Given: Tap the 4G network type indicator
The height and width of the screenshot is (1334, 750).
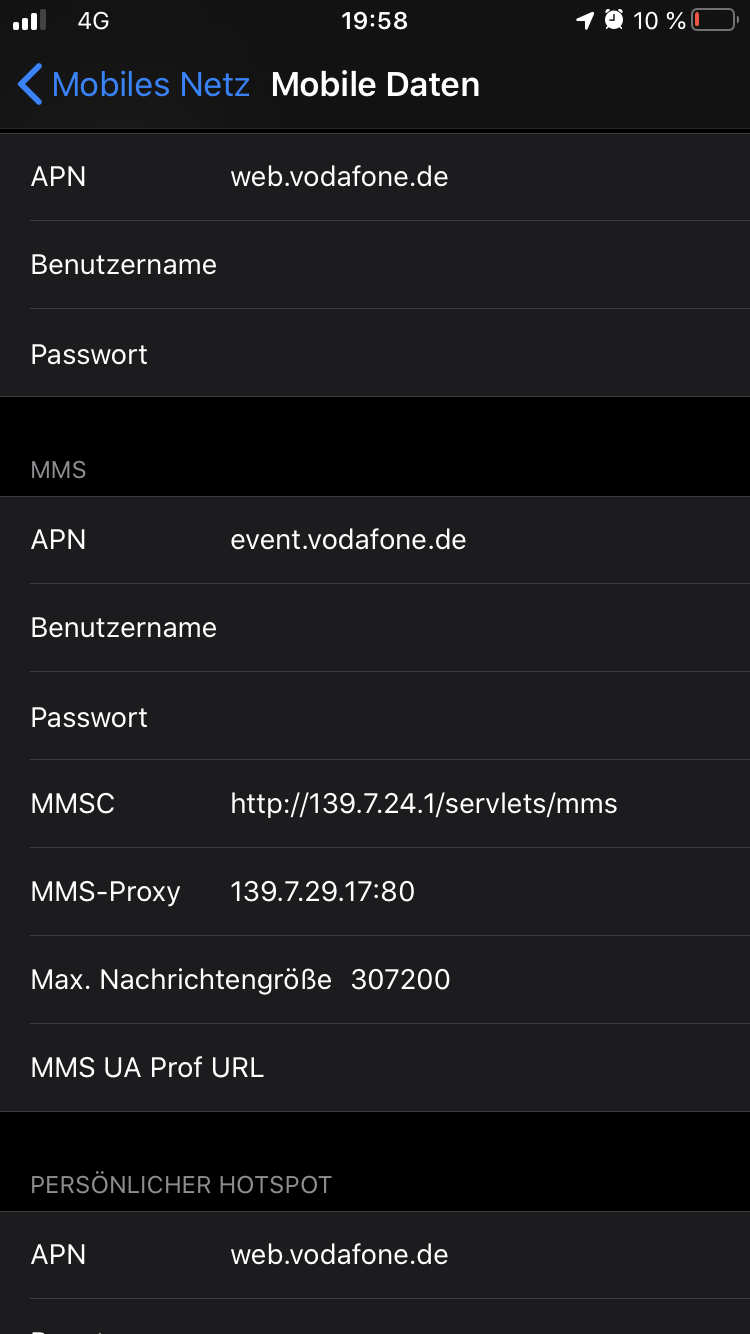Looking at the screenshot, I should pyautogui.click(x=93, y=21).
